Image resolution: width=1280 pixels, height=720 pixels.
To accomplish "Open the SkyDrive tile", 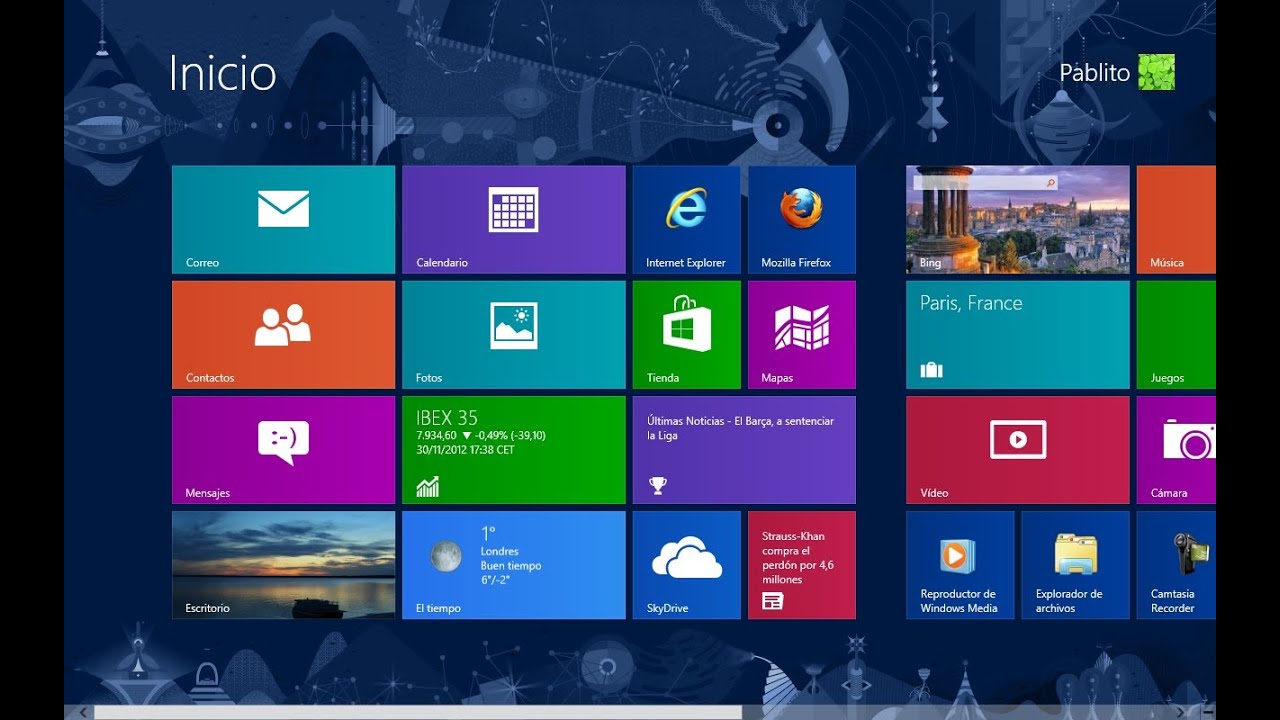I will coord(687,565).
